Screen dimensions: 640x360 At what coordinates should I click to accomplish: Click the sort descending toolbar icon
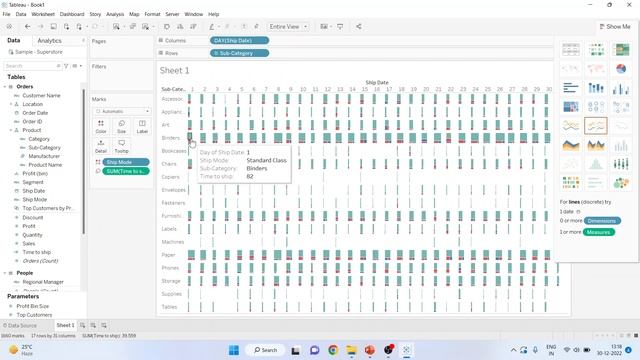click(x=193, y=27)
